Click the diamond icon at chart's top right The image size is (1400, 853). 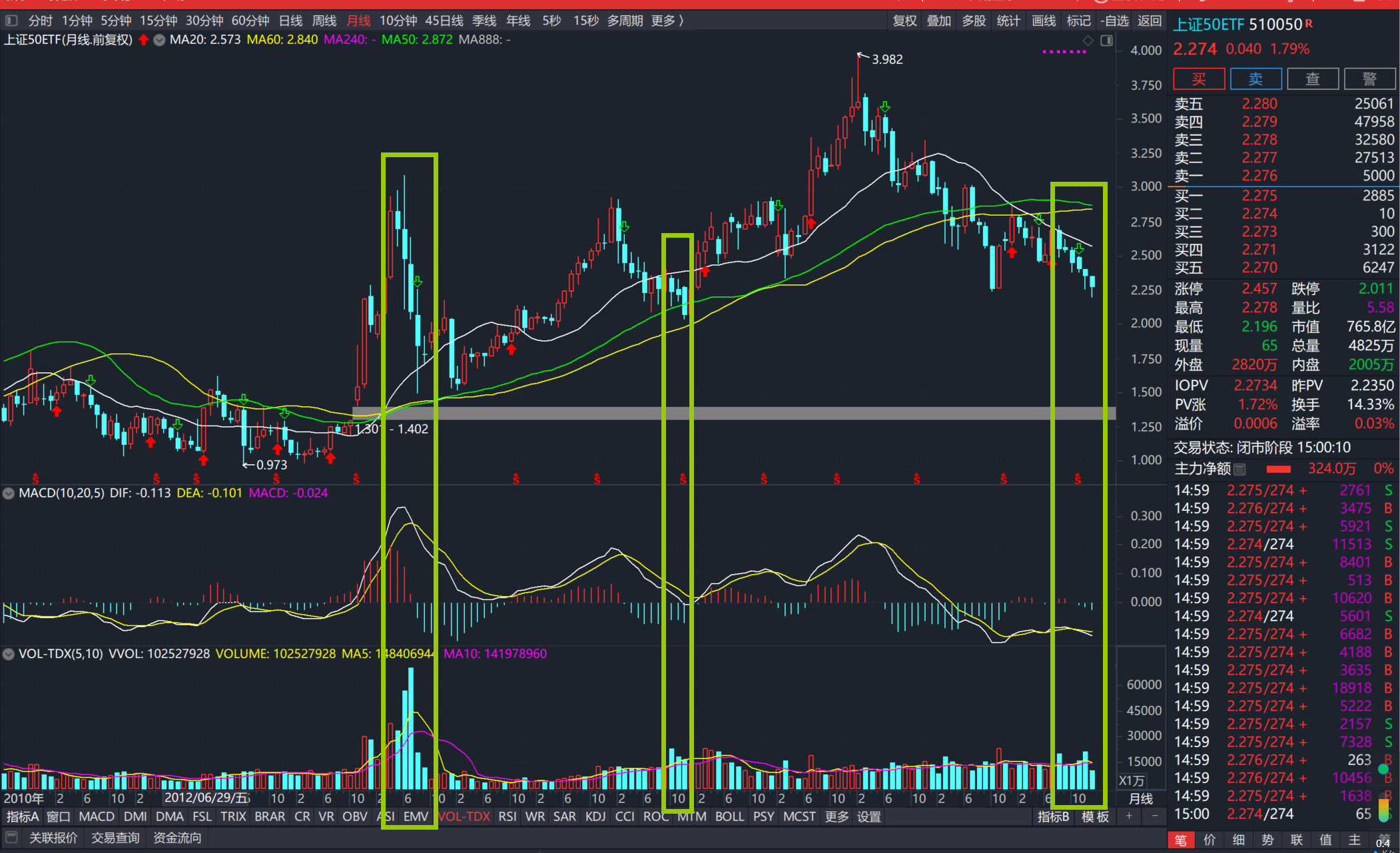click(x=1088, y=41)
